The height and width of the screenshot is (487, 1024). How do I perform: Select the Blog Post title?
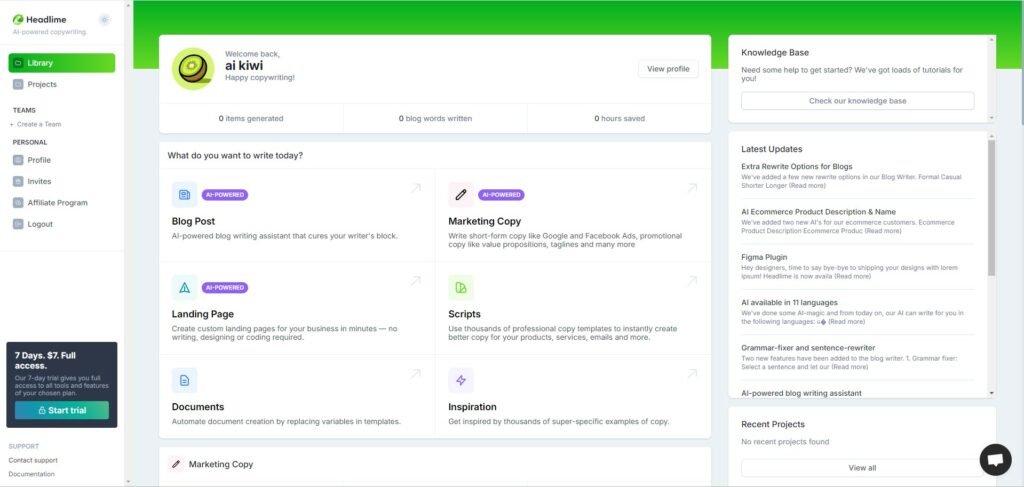pyautogui.click(x=193, y=221)
